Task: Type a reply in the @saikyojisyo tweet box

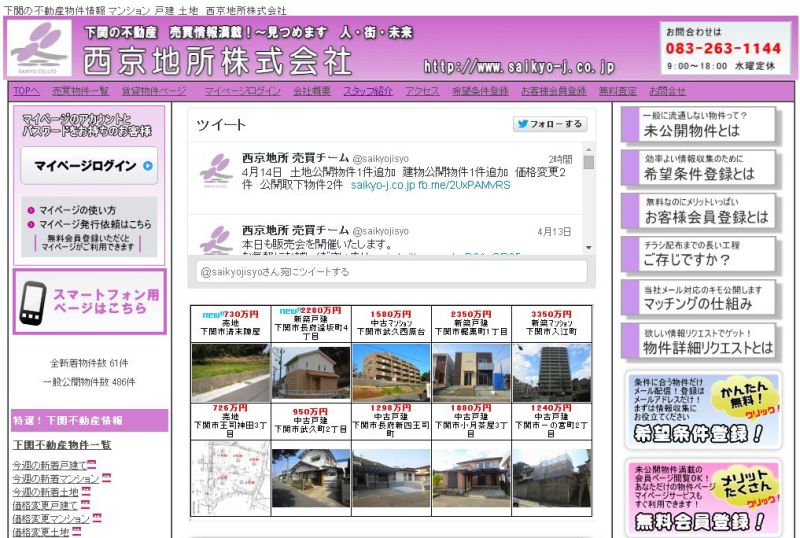Action: 390,272
